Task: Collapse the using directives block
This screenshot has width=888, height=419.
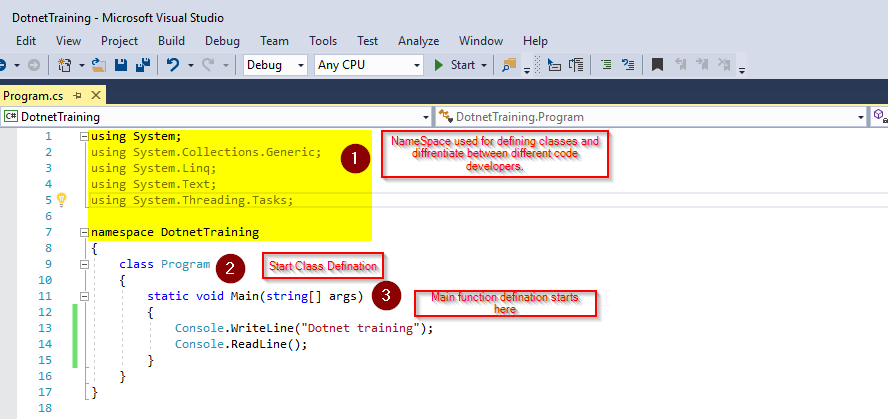Action: [84, 136]
